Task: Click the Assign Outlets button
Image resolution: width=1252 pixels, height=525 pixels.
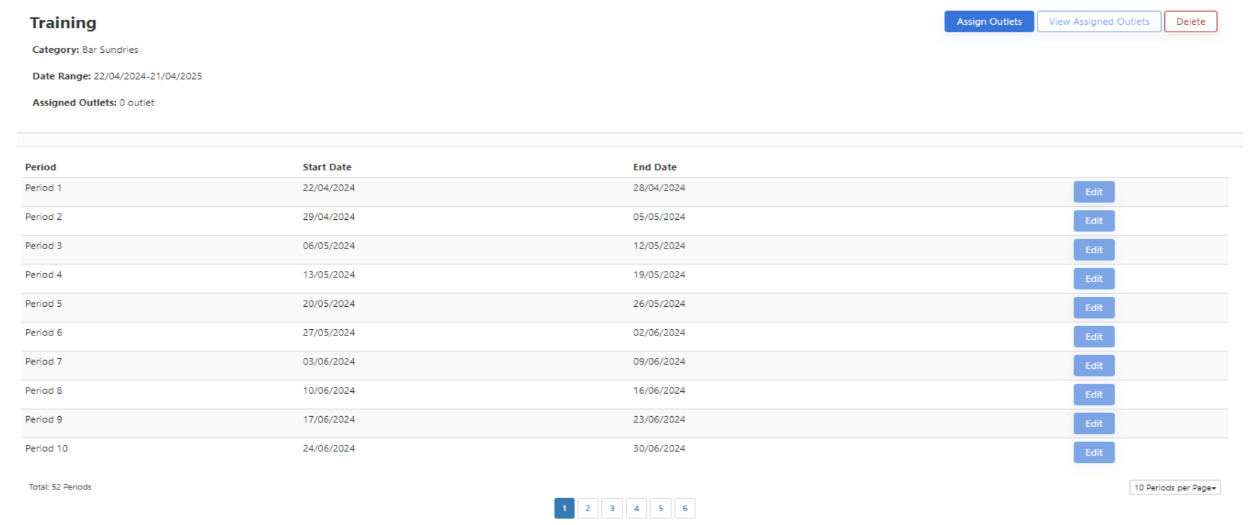Action: pos(988,22)
